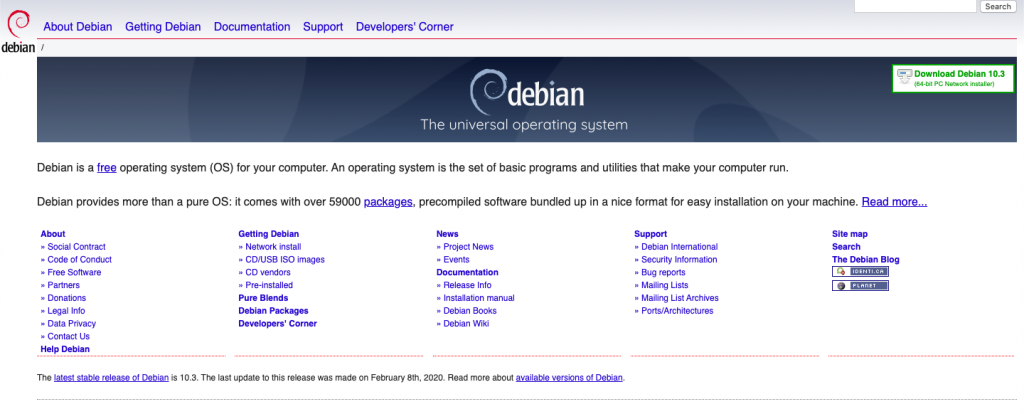Open Ports/Architectures link
This screenshot has width=1024, height=414.
[x=677, y=311]
